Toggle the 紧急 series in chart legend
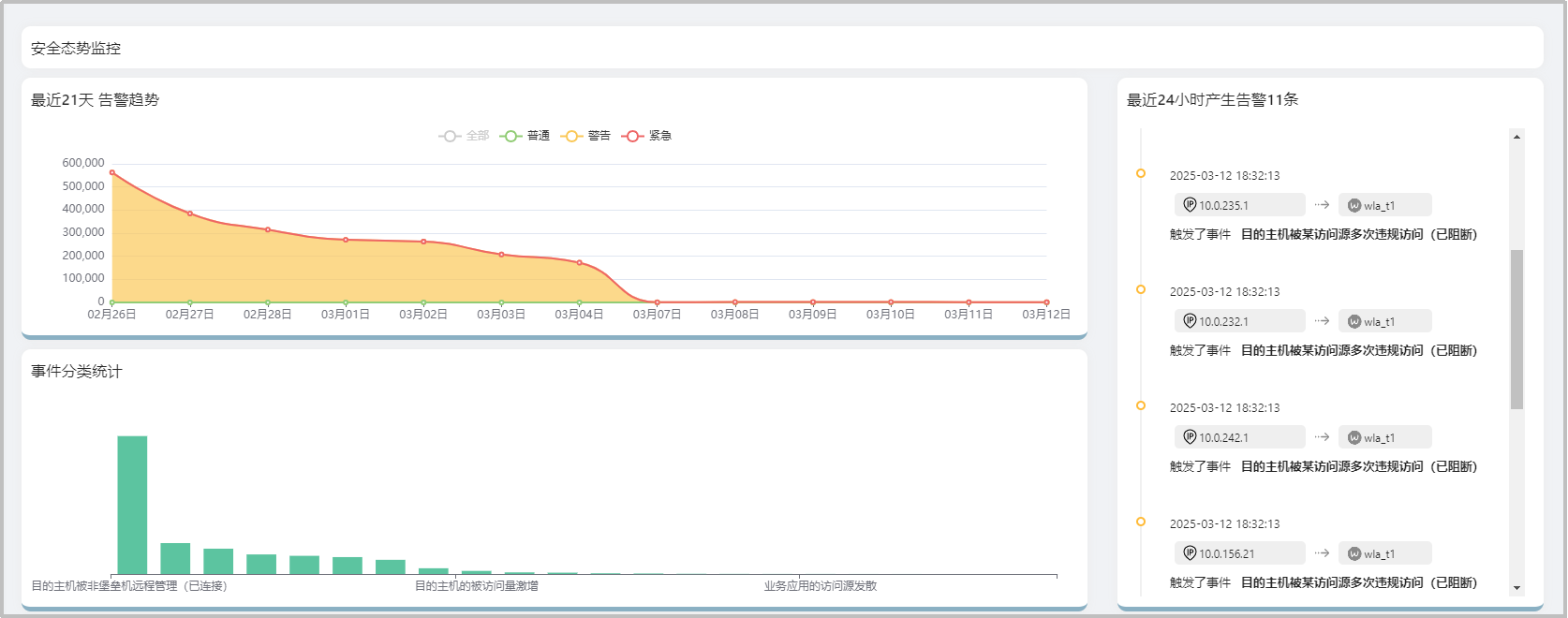 pyautogui.click(x=646, y=136)
